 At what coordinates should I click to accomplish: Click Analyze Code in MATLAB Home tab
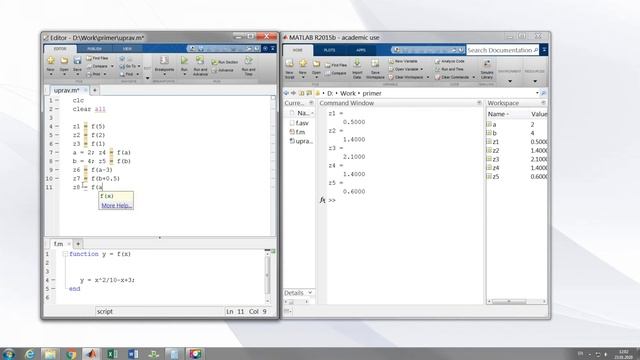[x=449, y=61]
